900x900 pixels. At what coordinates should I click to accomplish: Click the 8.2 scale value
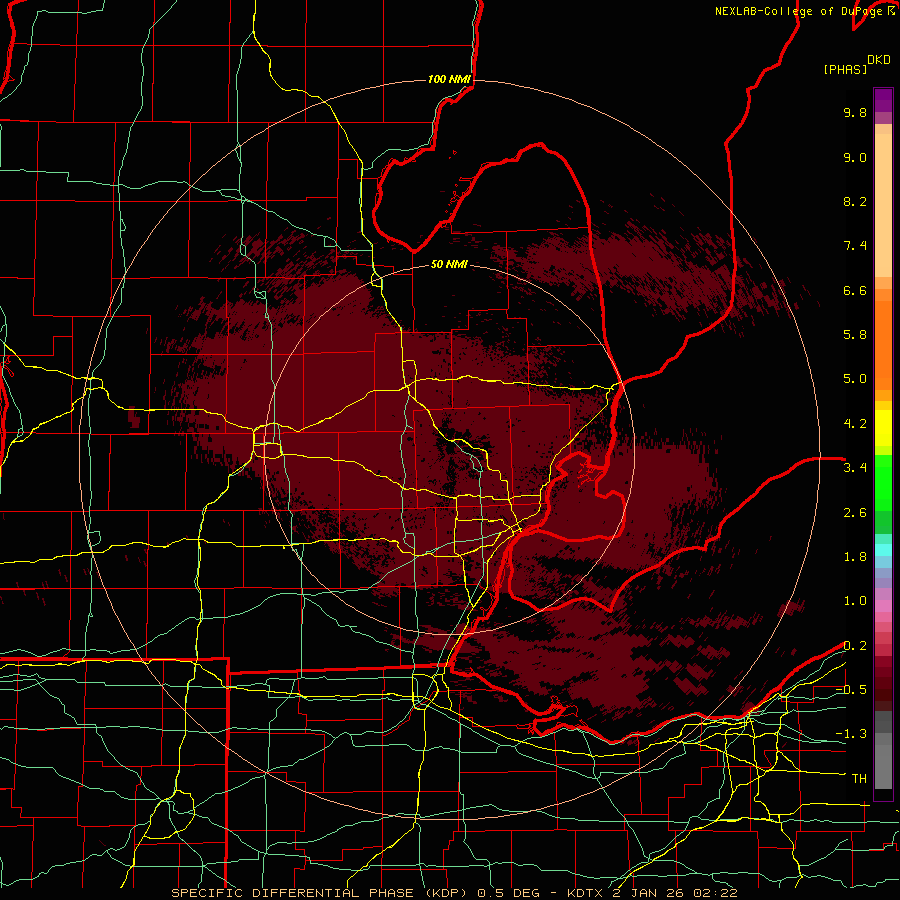[x=855, y=201]
